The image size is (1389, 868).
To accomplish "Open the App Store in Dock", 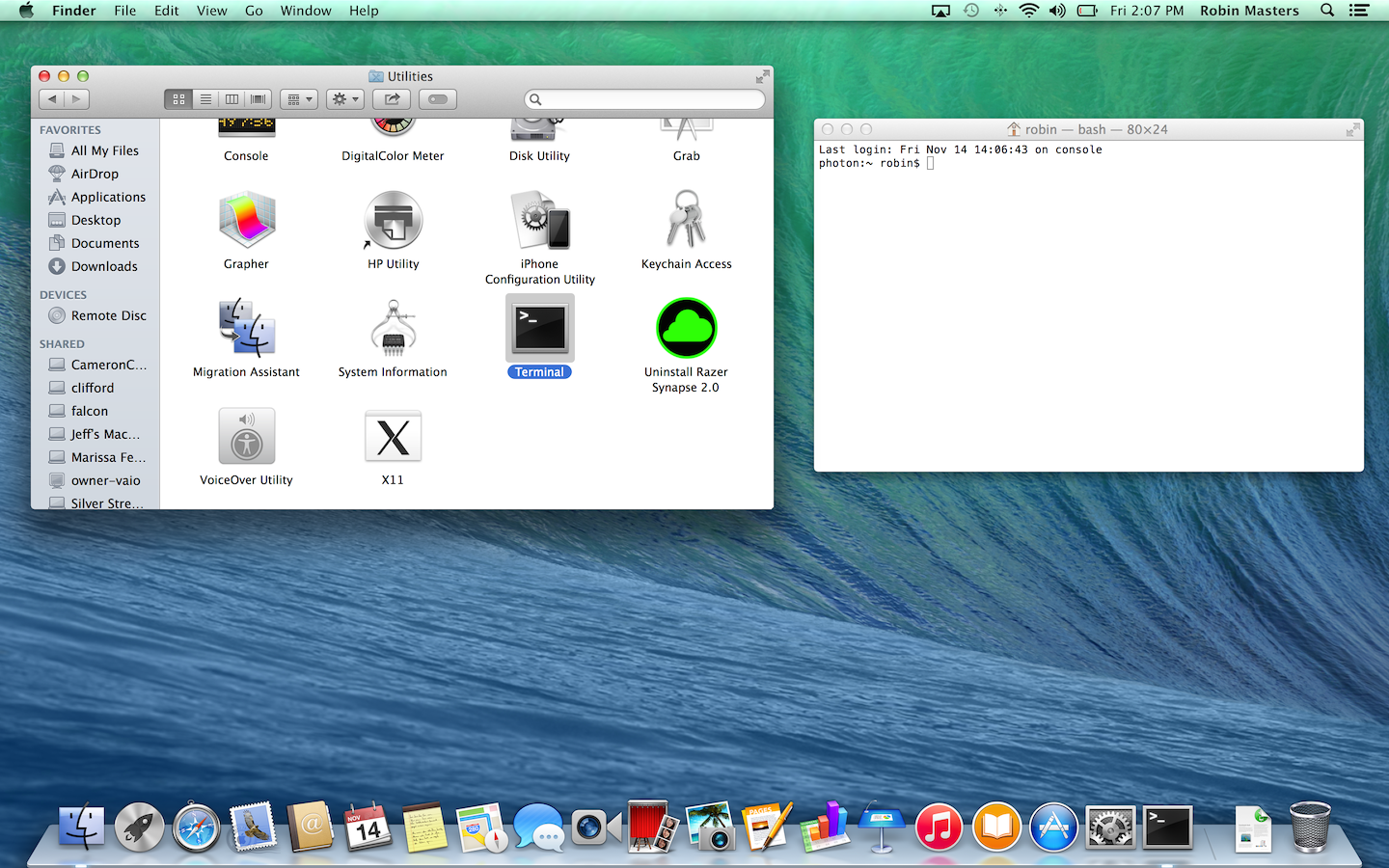I will point(1053,827).
